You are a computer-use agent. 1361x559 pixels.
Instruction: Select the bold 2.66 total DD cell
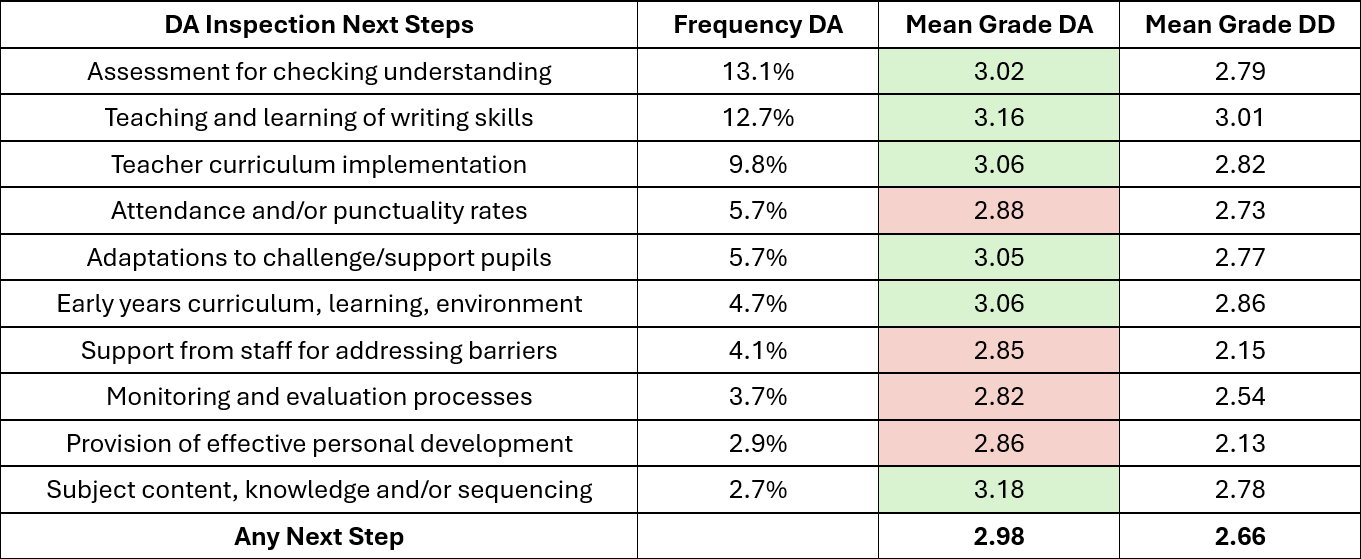(1239, 536)
